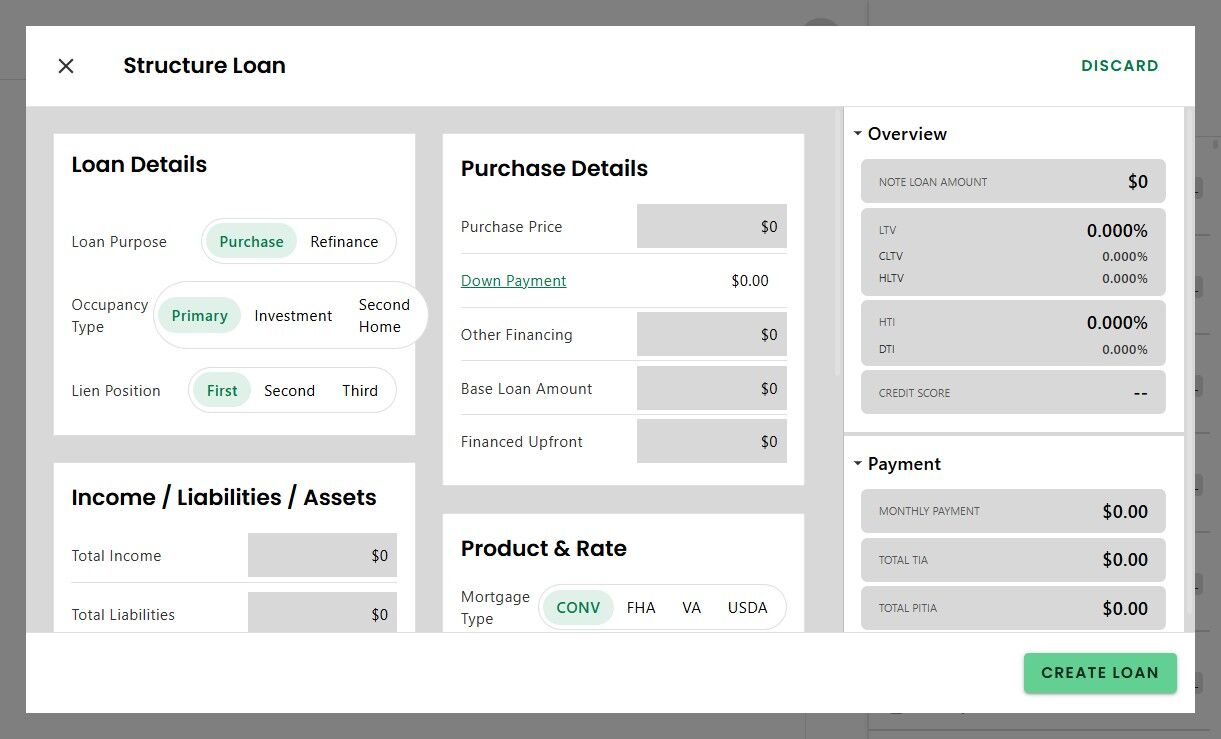
Task: Select Second lien position
Action: [x=289, y=391]
